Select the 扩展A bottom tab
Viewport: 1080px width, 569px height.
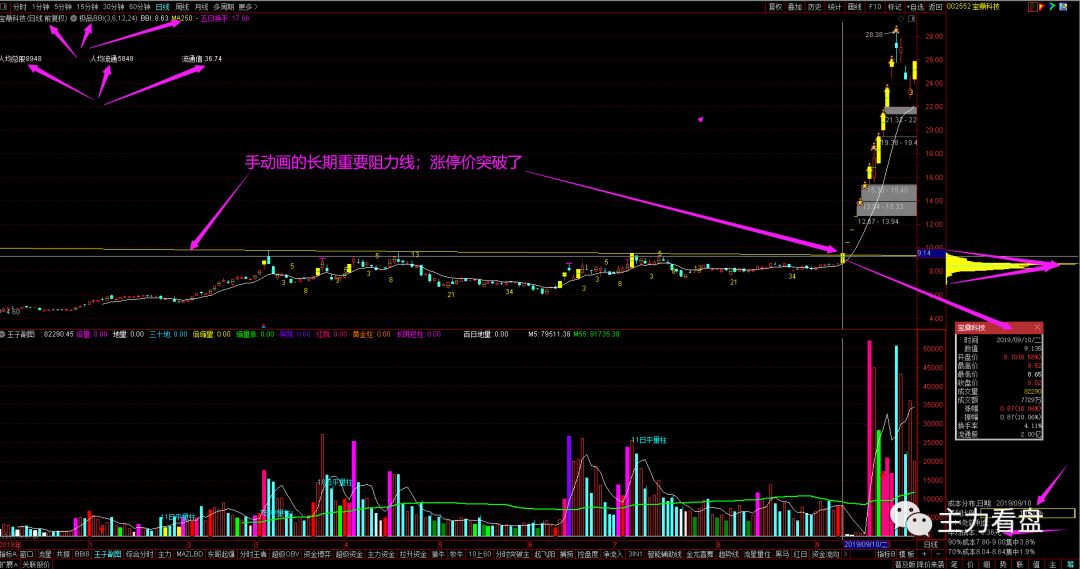click(10, 564)
